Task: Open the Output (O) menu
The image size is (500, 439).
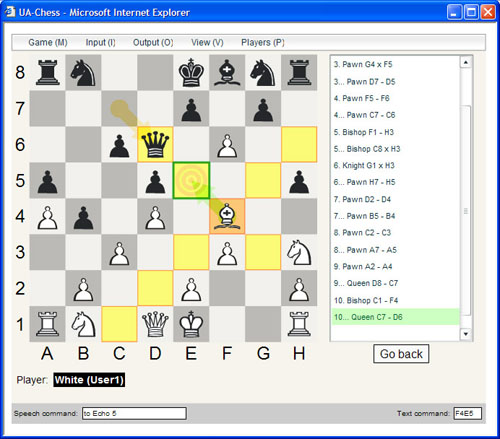Action: [153, 43]
